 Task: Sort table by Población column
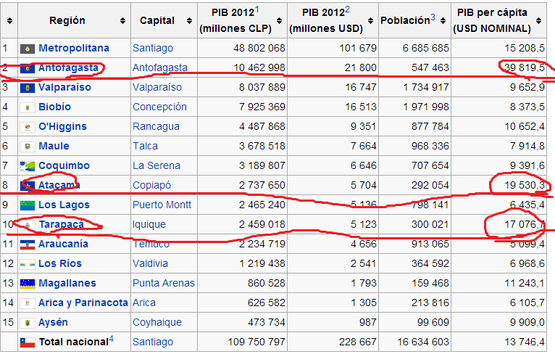point(443,21)
